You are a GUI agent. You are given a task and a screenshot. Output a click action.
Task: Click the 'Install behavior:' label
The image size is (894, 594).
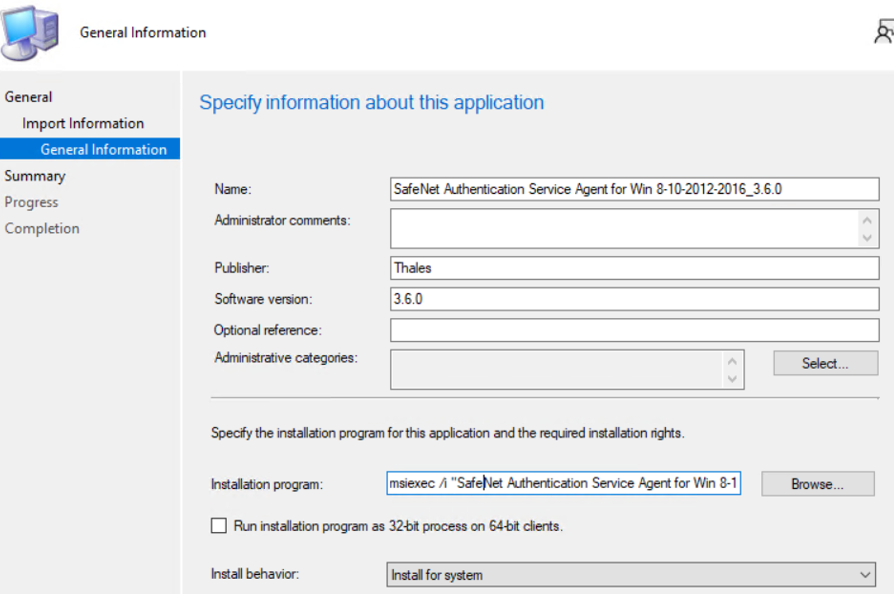[x=255, y=573]
